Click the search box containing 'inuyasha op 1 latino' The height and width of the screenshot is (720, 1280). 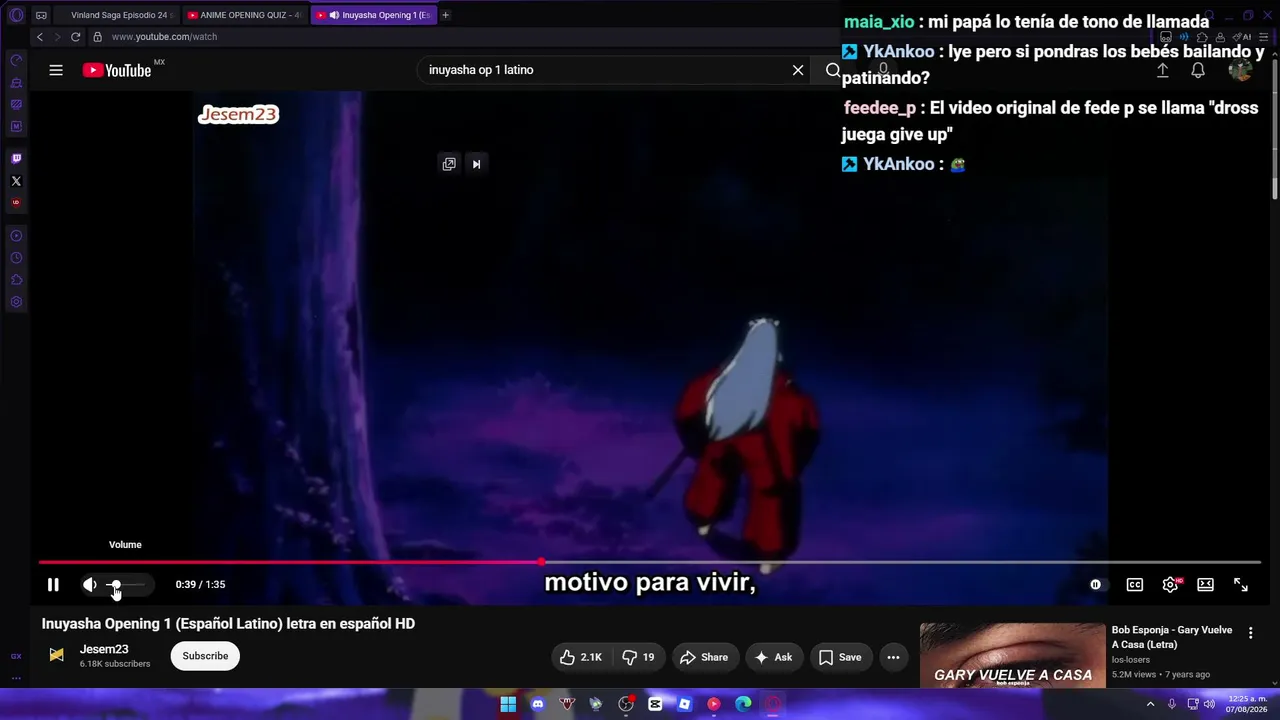click(x=603, y=70)
